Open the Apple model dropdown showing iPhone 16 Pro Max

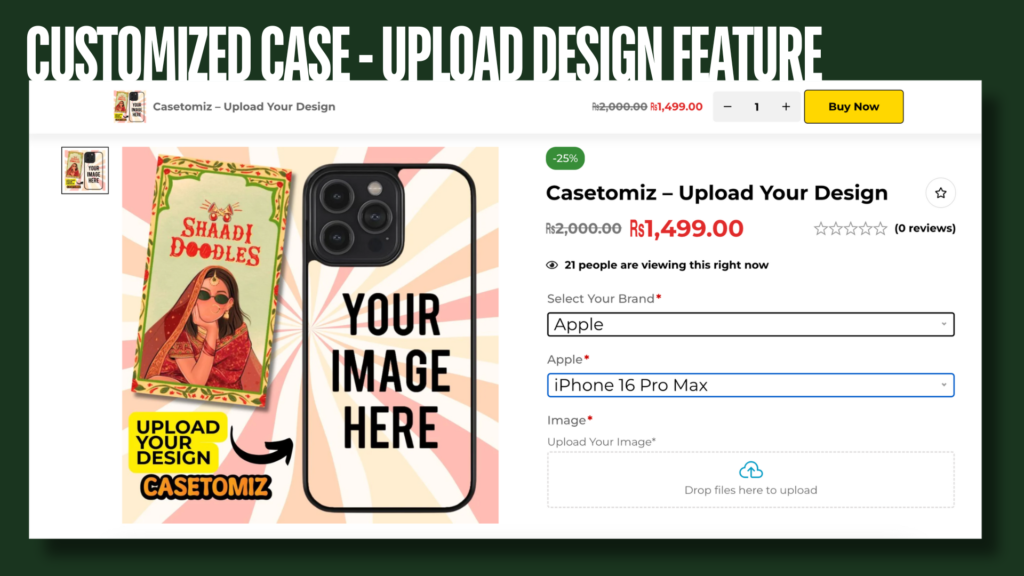click(x=750, y=385)
